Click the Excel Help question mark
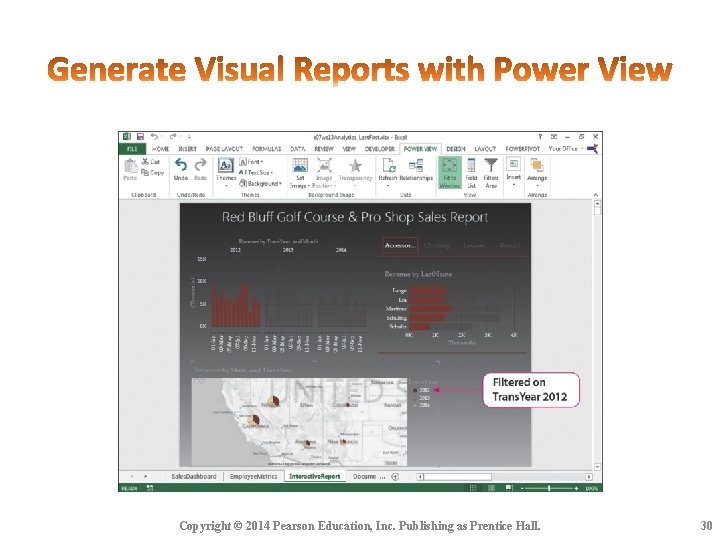The image size is (720, 540). pos(540,136)
